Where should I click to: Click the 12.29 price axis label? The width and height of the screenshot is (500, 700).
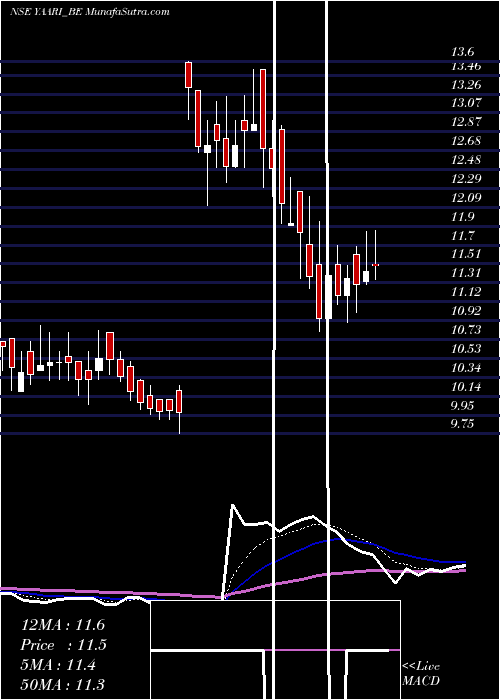click(466, 179)
